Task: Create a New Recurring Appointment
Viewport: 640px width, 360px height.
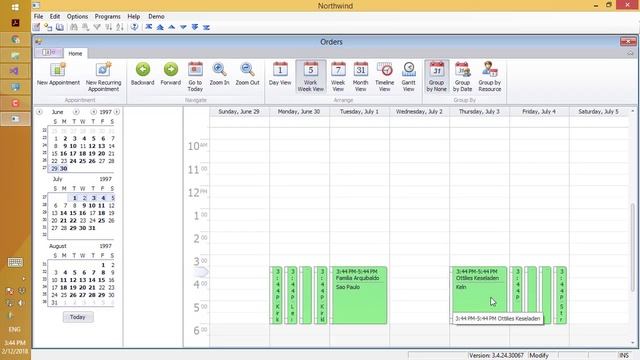Action: (x=103, y=77)
